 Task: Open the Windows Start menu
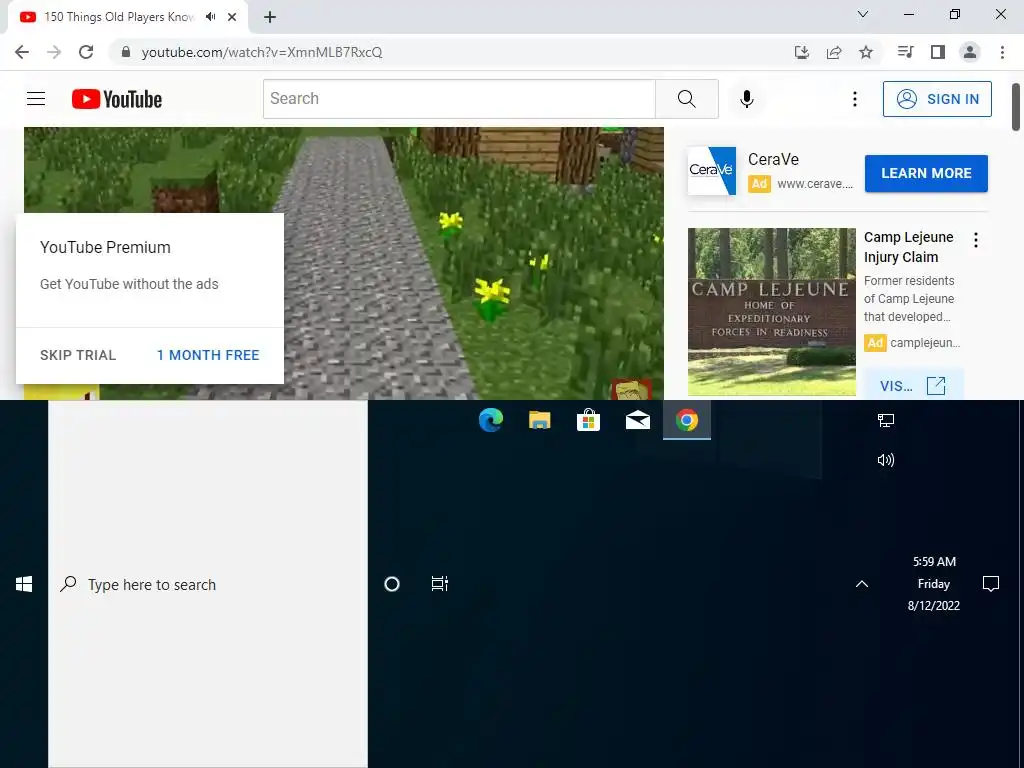(24, 584)
